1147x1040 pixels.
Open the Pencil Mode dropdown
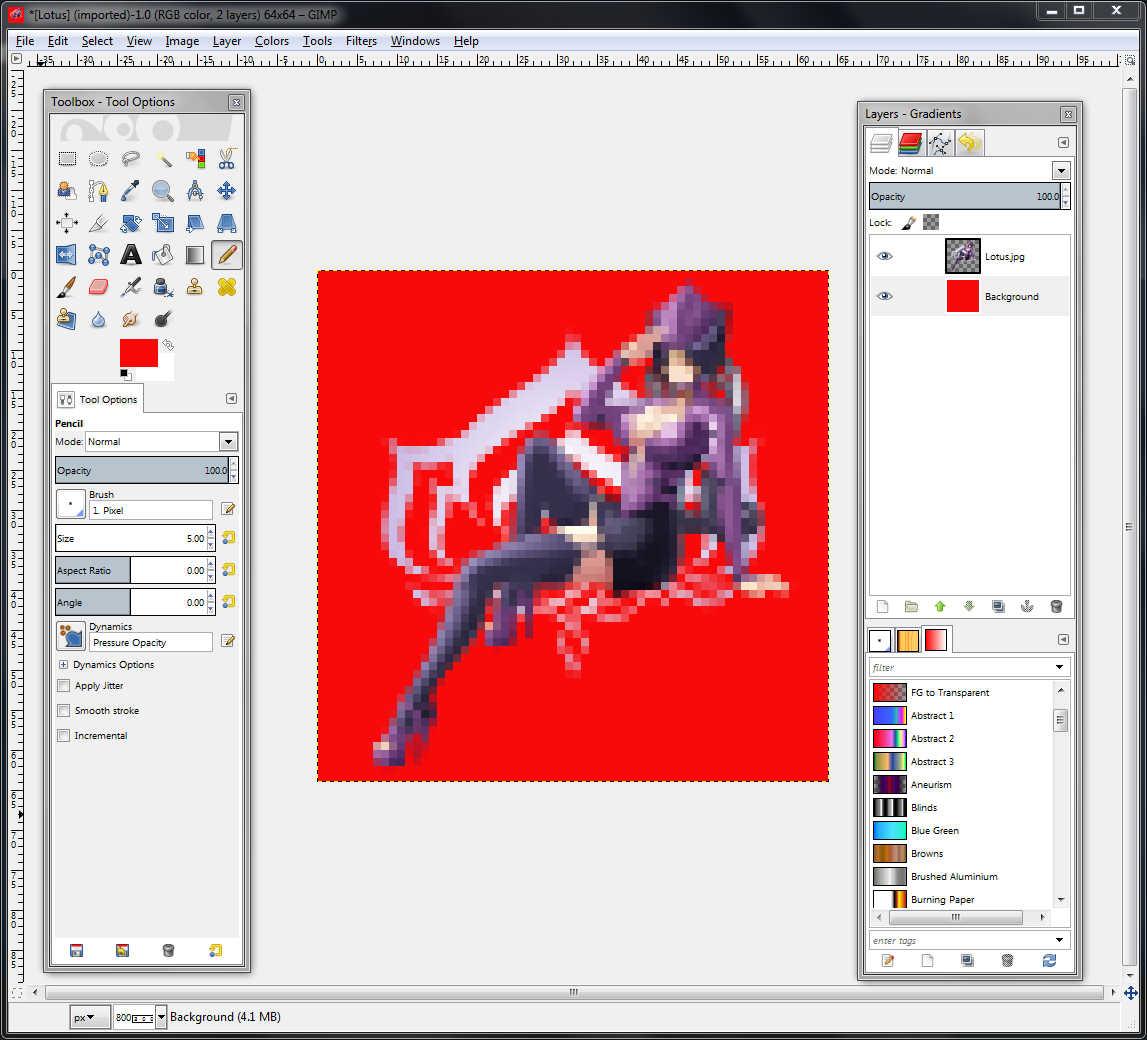pyautogui.click(x=228, y=442)
